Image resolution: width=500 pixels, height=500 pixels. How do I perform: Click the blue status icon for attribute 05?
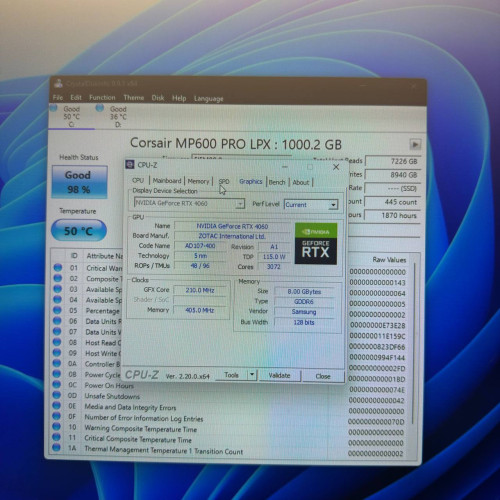[x=57, y=310]
